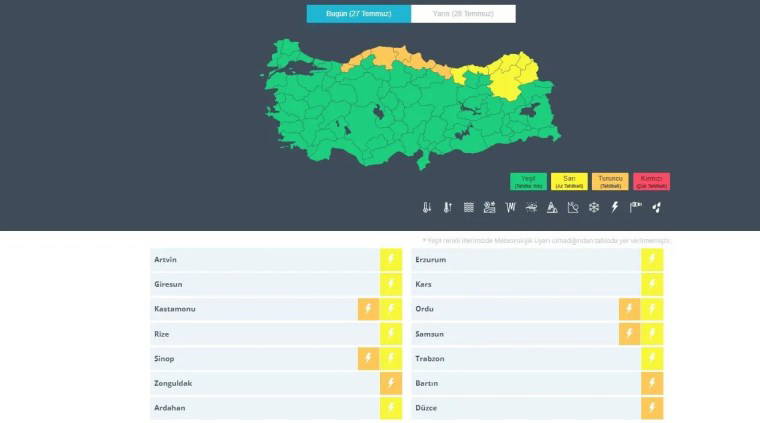This screenshot has width=760, height=423.
Task: Select the fog warning icon
Action: pyautogui.click(x=469, y=208)
